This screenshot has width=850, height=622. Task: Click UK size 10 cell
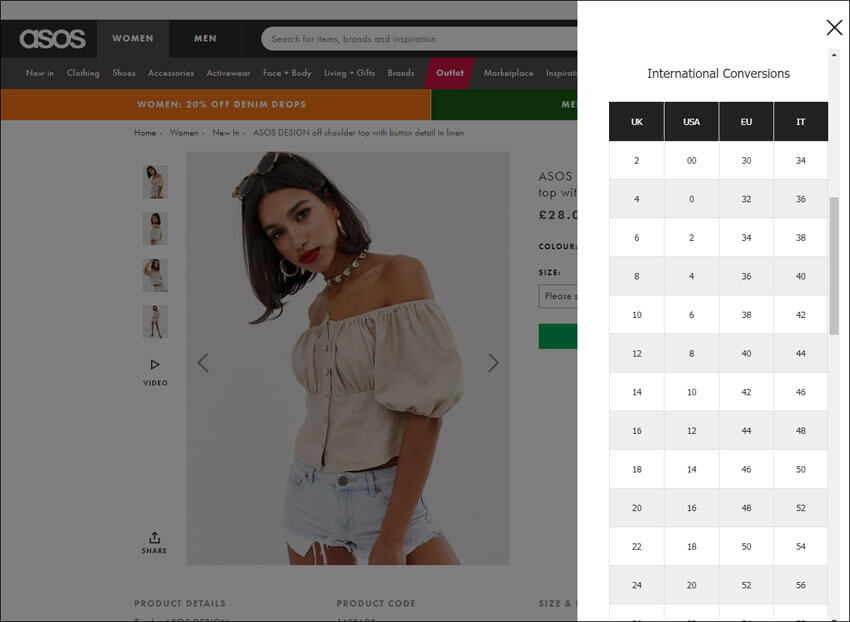pyautogui.click(x=636, y=315)
